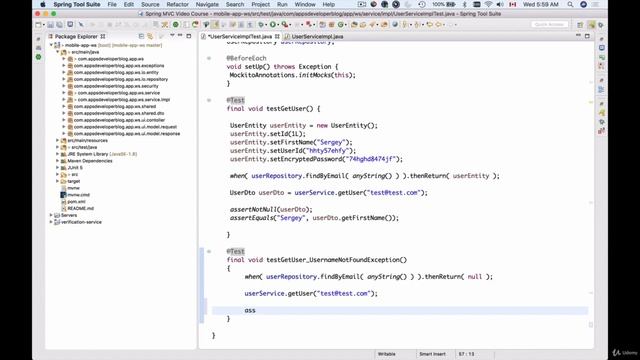Expand the Servers project node

tap(51, 215)
